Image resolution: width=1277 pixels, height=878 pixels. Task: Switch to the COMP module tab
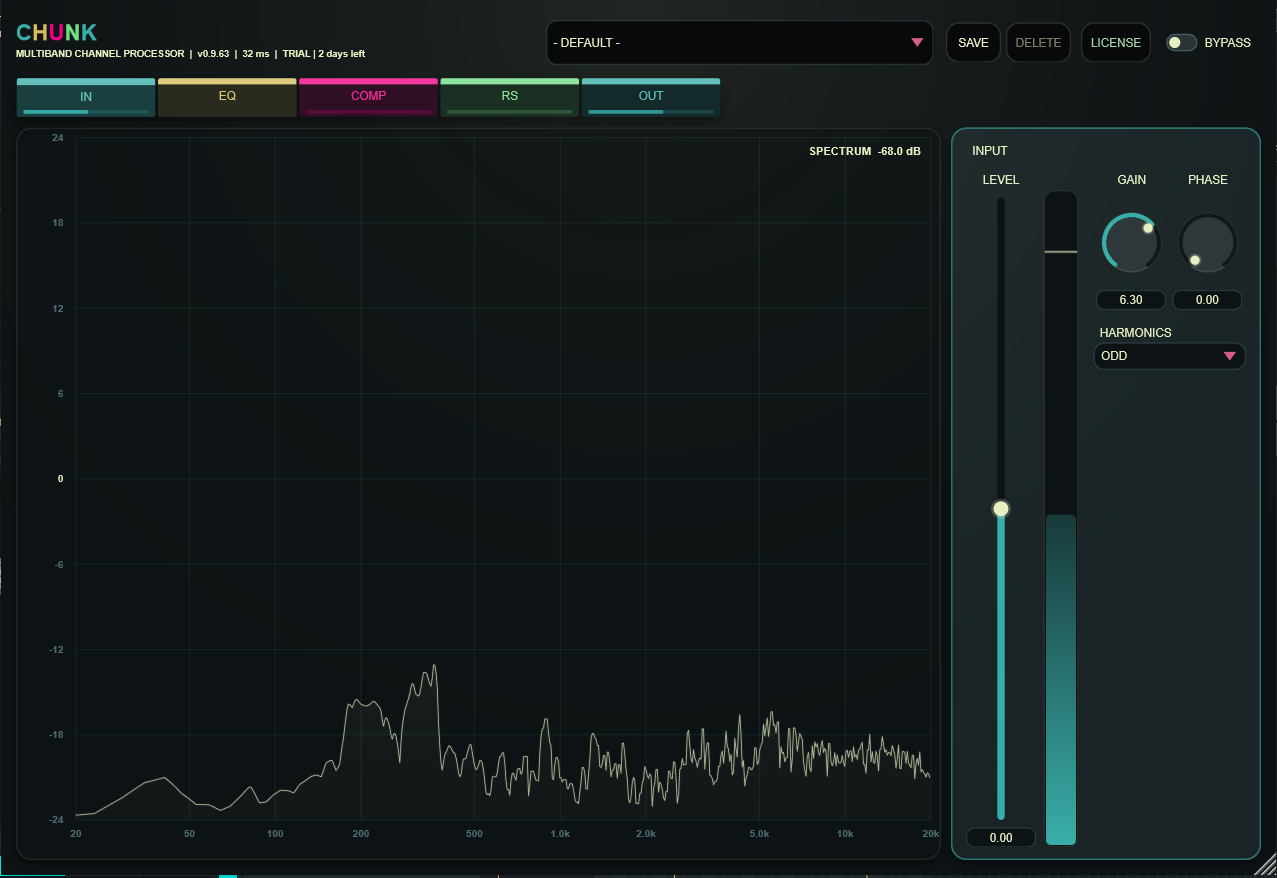point(368,98)
